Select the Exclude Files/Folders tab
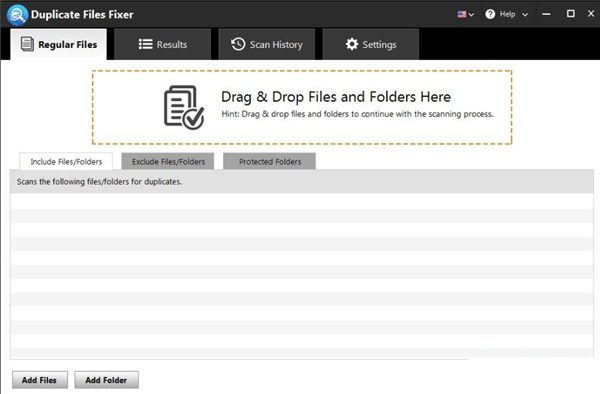This screenshot has height=394, width=600. click(x=168, y=161)
